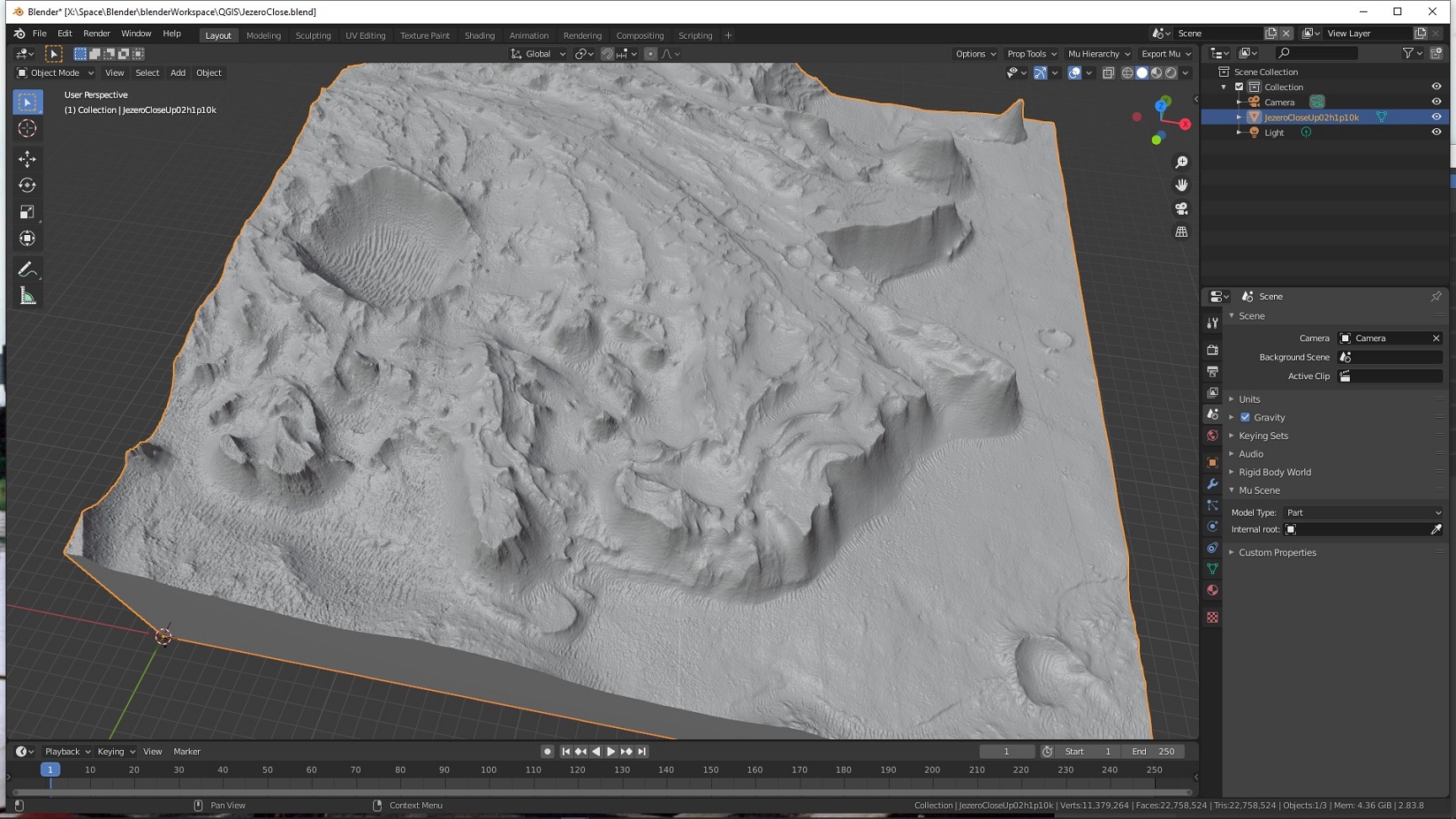Uncheck the Gravity checkbox
The width and height of the screenshot is (1456, 819).
pos(1245,417)
